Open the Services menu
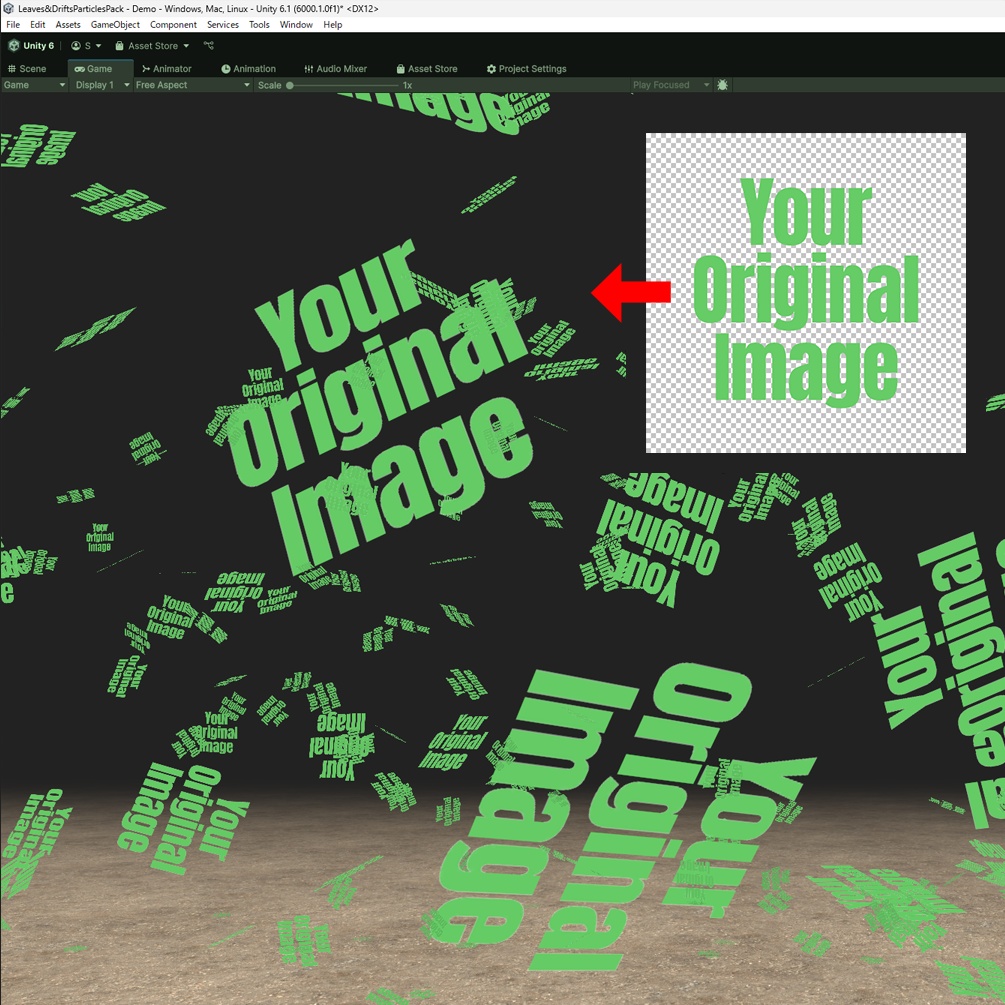This screenshot has width=1005, height=1005. click(222, 24)
